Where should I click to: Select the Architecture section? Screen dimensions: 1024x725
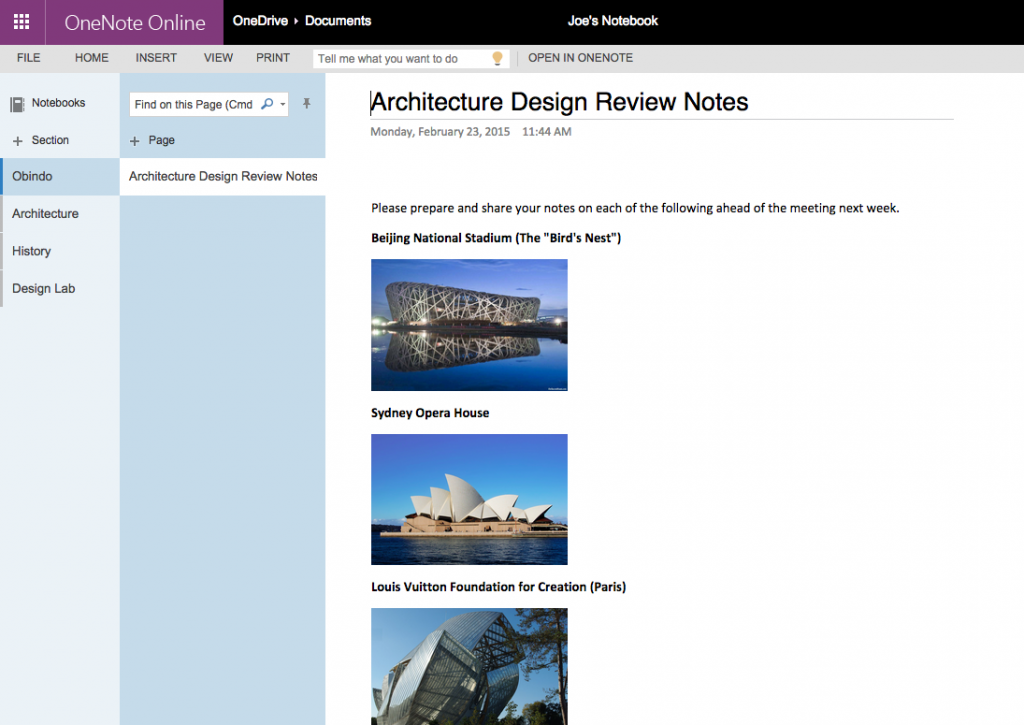pyautogui.click(x=45, y=214)
